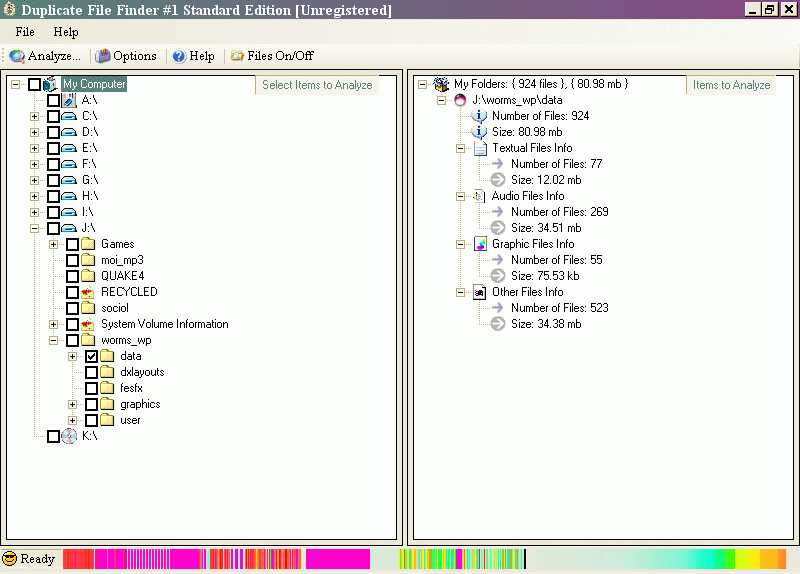Check the fesfx folder checkbox
This screenshot has height=574, width=800.
click(x=91, y=388)
